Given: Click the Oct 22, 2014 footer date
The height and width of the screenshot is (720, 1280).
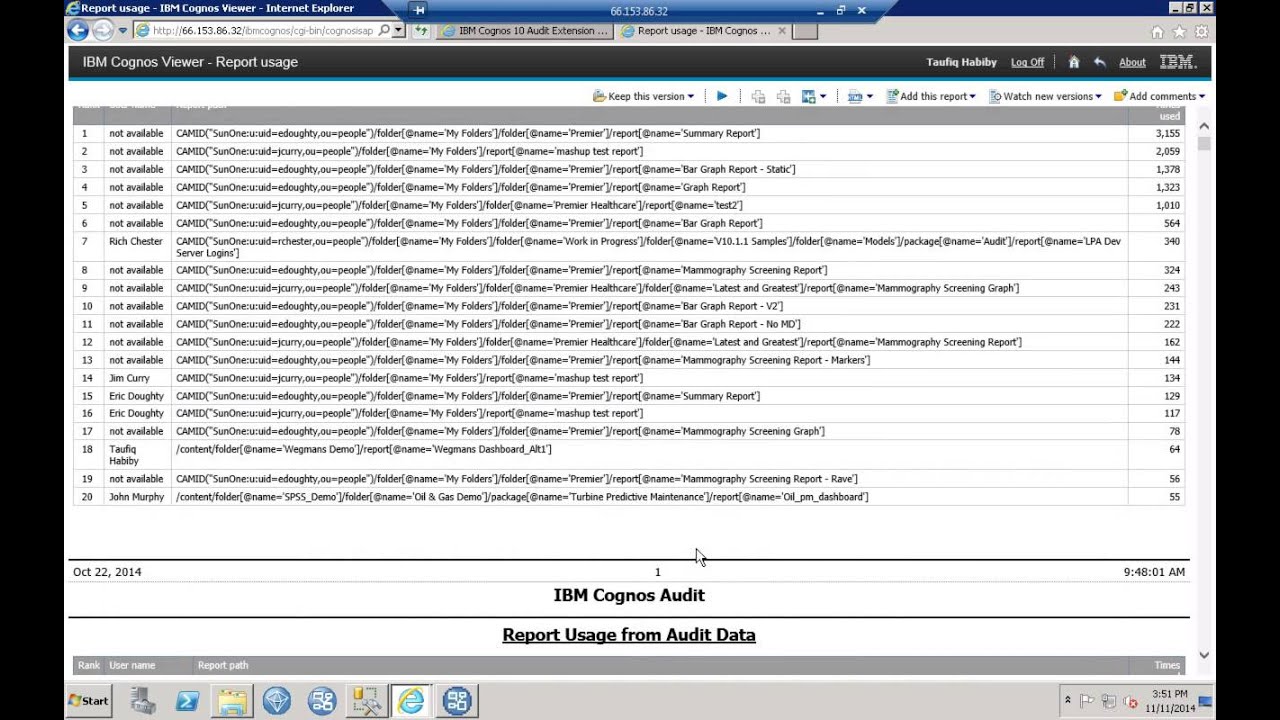Looking at the screenshot, I should tap(107, 572).
